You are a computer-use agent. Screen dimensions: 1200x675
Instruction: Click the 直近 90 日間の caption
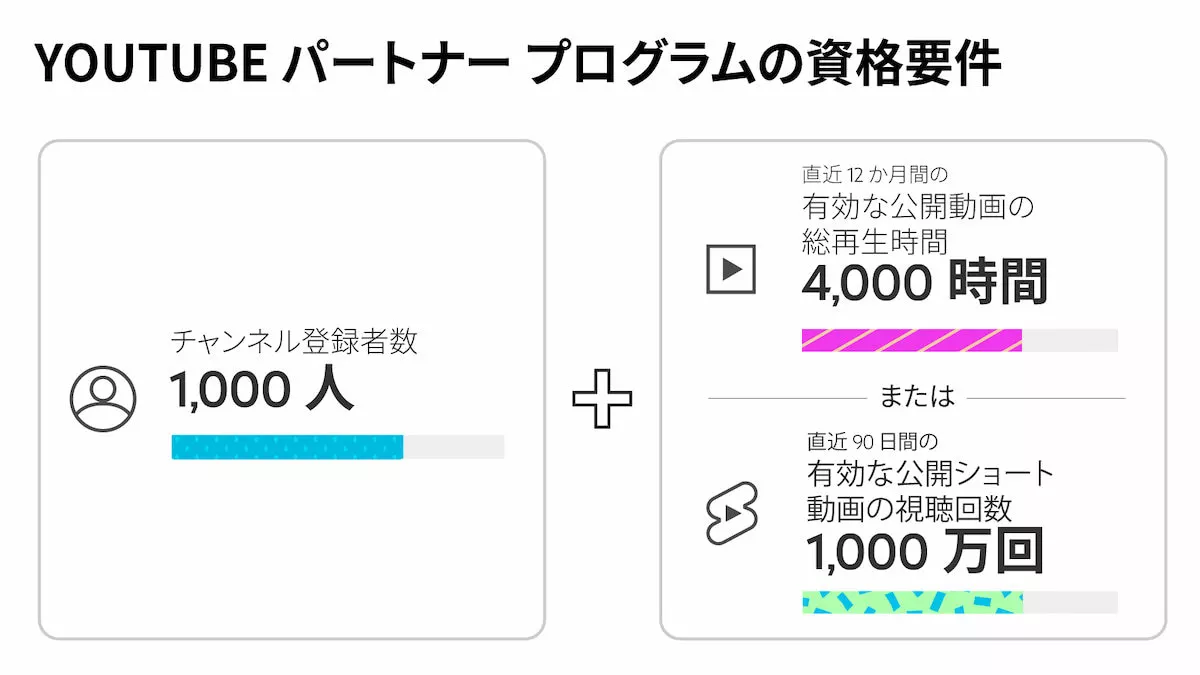[x=872, y=441]
